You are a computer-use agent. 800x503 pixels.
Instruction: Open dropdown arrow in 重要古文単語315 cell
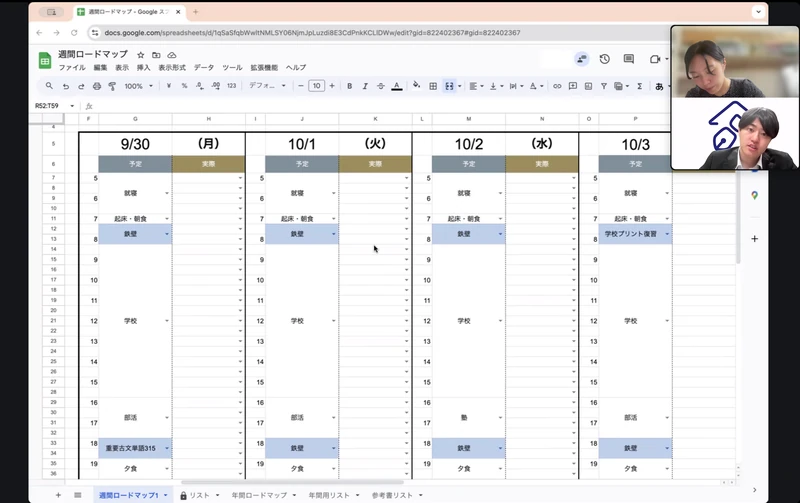coord(167,448)
